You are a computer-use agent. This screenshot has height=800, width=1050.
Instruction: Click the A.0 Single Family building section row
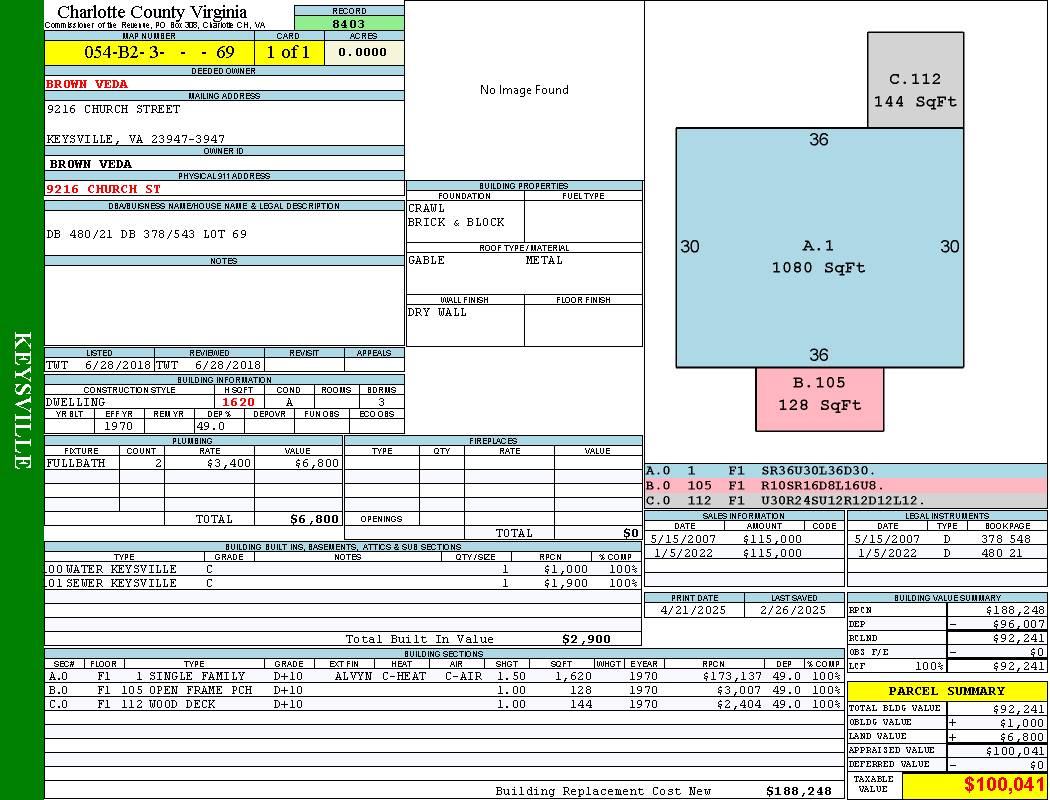pos(444,676)
